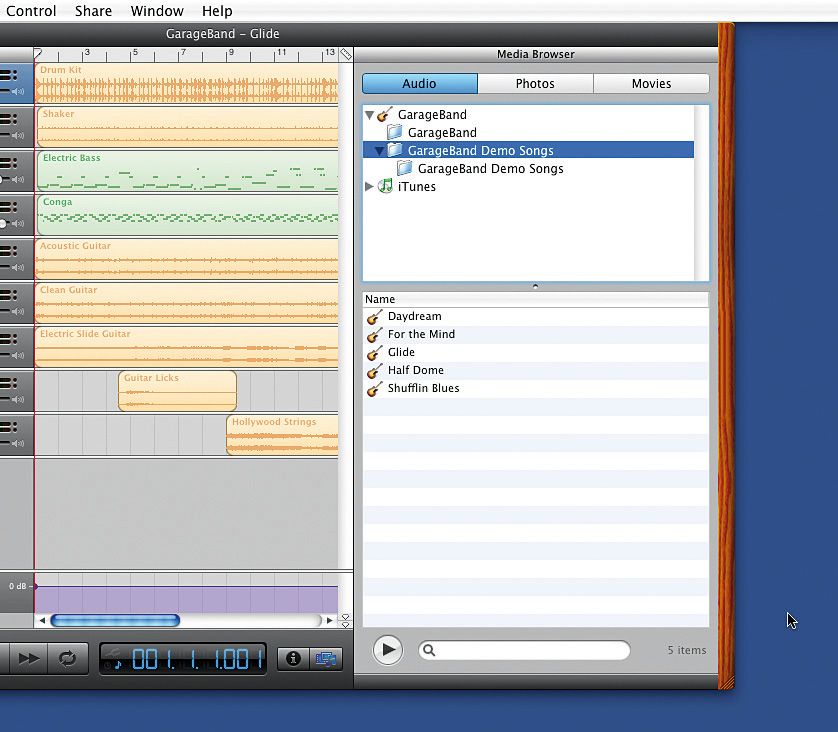
Task: Click the timeline scroll left arrow
Action: (42, 620)
